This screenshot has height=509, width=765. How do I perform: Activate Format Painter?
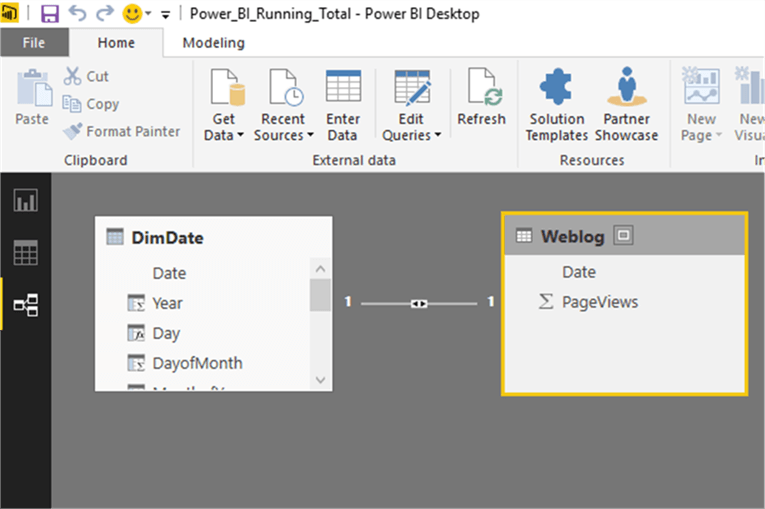click(121, 131)
